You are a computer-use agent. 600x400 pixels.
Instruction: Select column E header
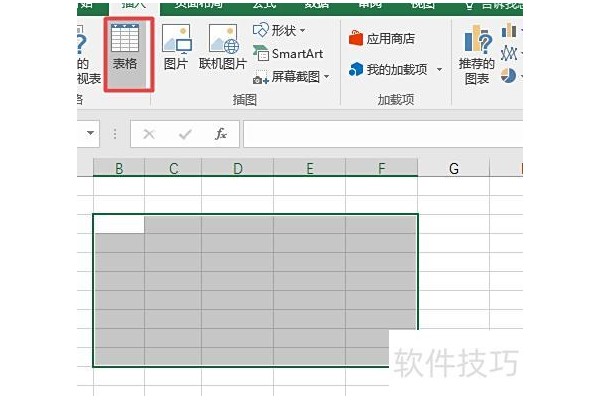[310, 168]
